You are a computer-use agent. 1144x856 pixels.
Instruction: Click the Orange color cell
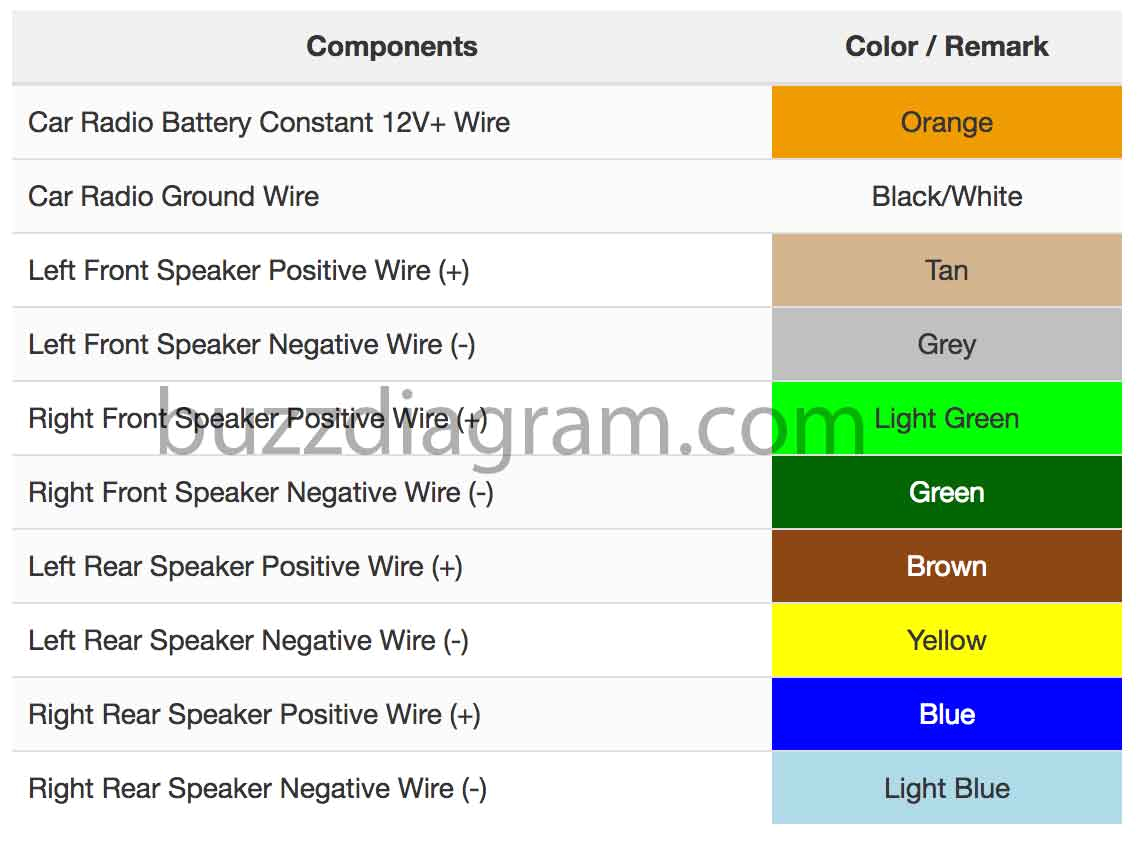coord(946,122)
